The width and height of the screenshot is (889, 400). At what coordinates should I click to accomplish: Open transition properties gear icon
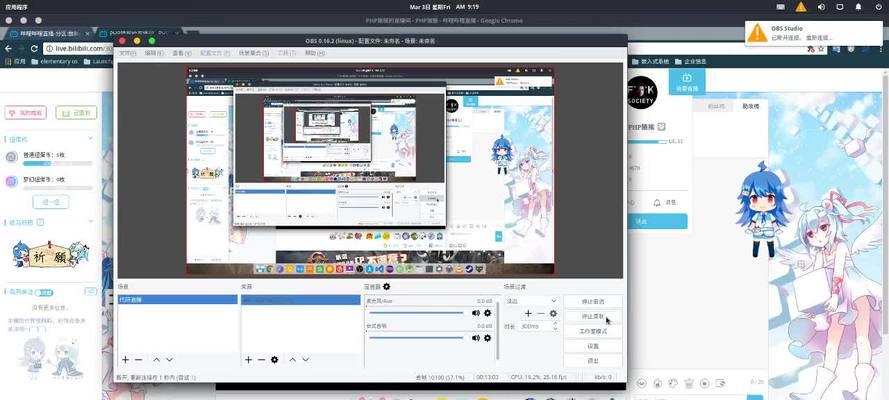pyautogui.click(x=553, y=313)
